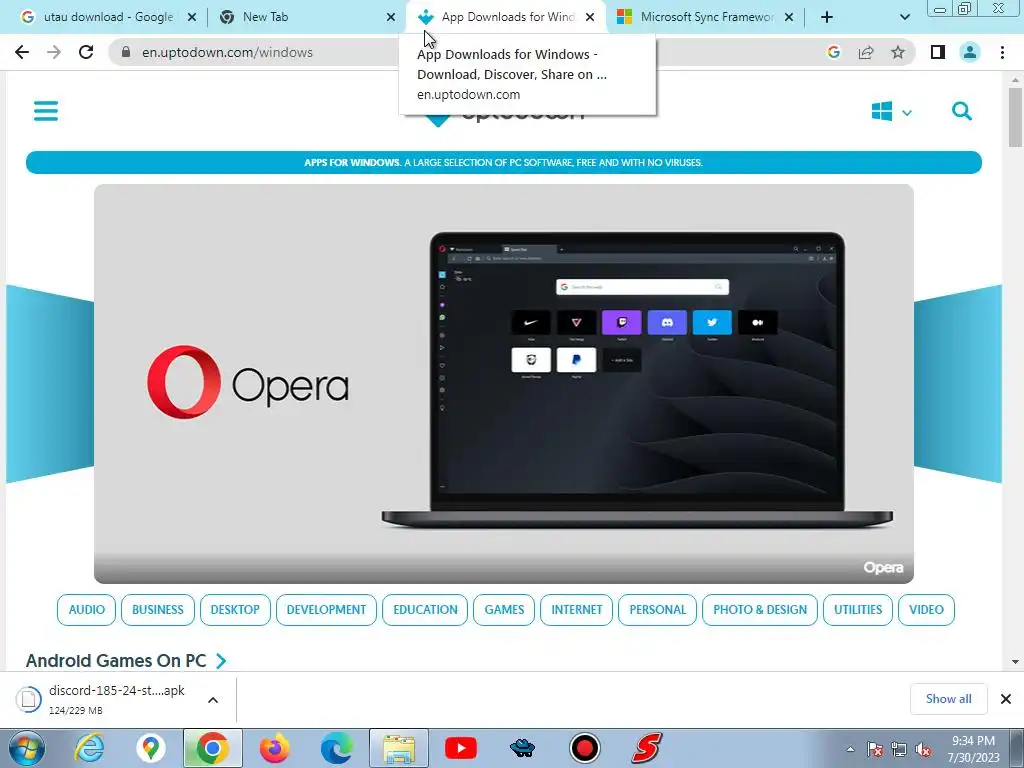Open the GAMES category
This screenshot has height=768, width=1024.
coord(504,609)
